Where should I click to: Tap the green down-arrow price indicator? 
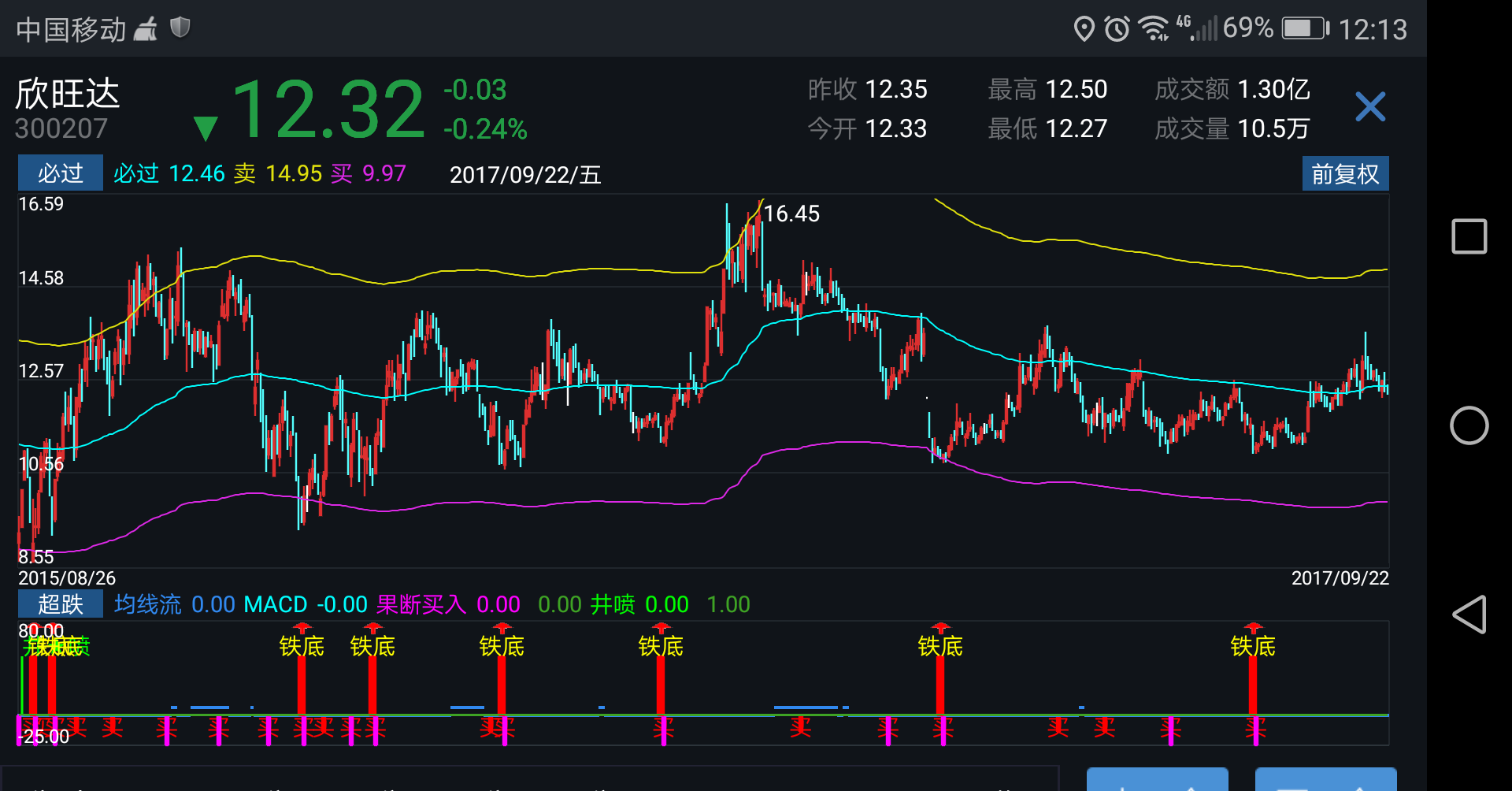[206, 128]
